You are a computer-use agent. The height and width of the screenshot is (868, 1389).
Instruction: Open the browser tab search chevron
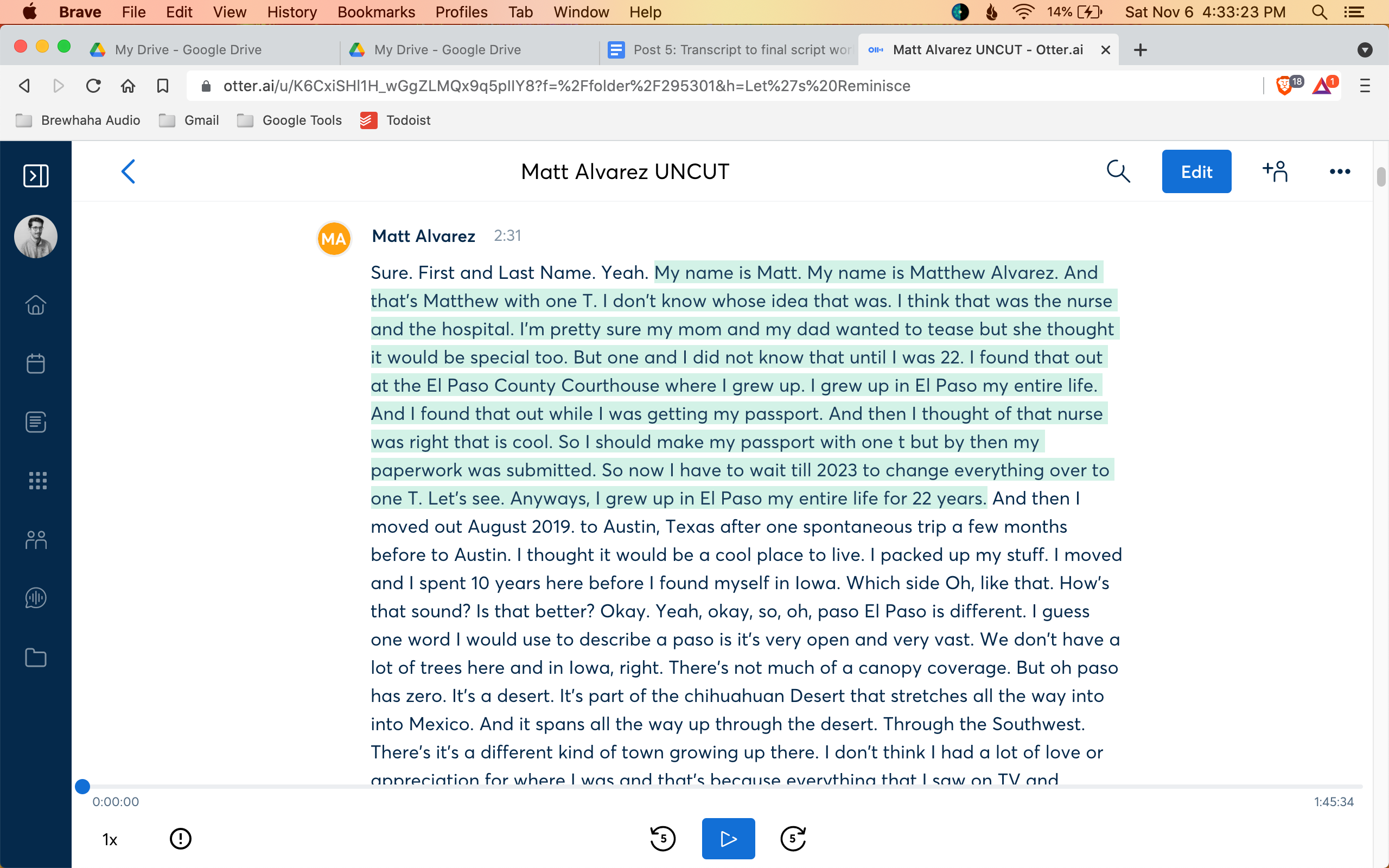1365,50
